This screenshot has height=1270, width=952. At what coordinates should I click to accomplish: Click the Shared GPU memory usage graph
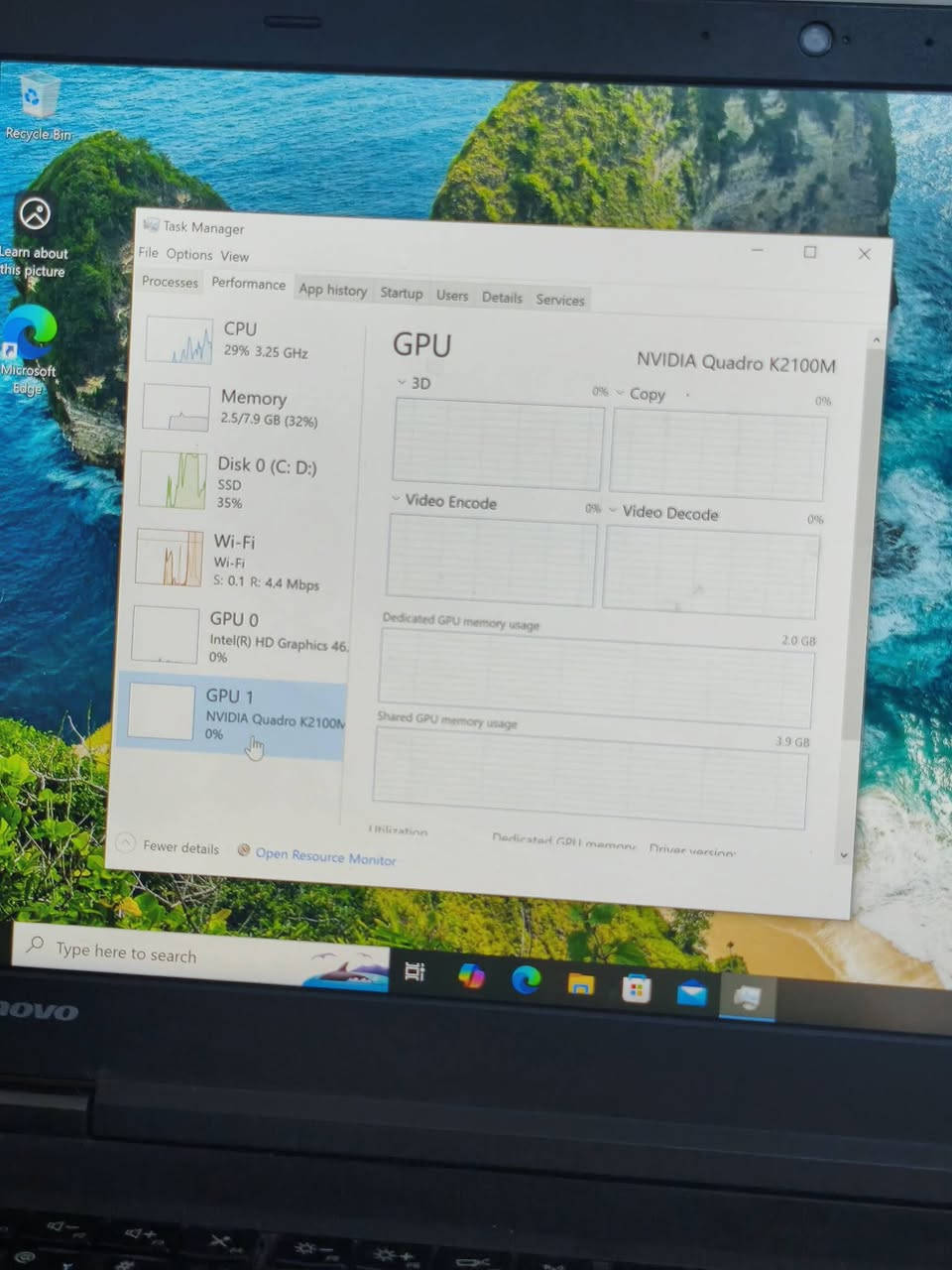[x=590, y=778]
